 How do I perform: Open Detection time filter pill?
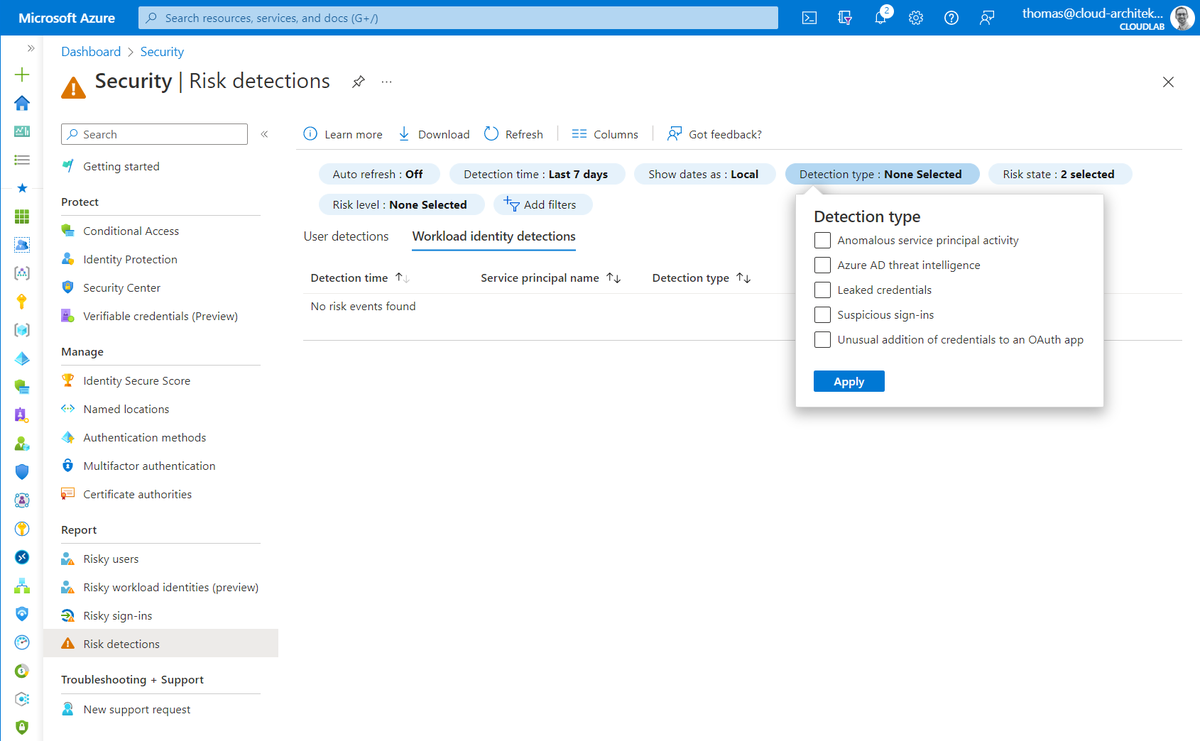coord(536,174)
